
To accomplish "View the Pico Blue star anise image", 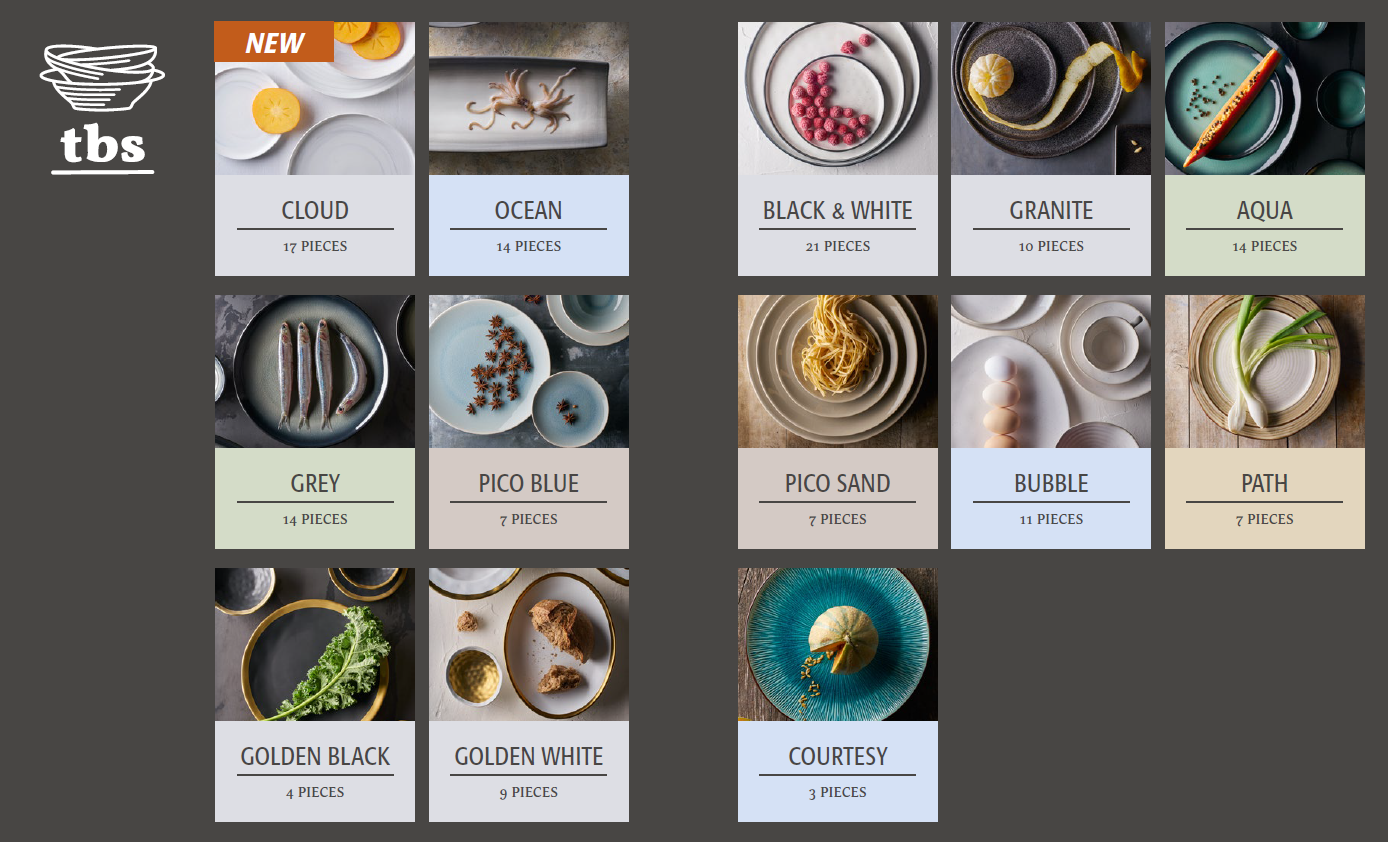I will coord(529,372).
